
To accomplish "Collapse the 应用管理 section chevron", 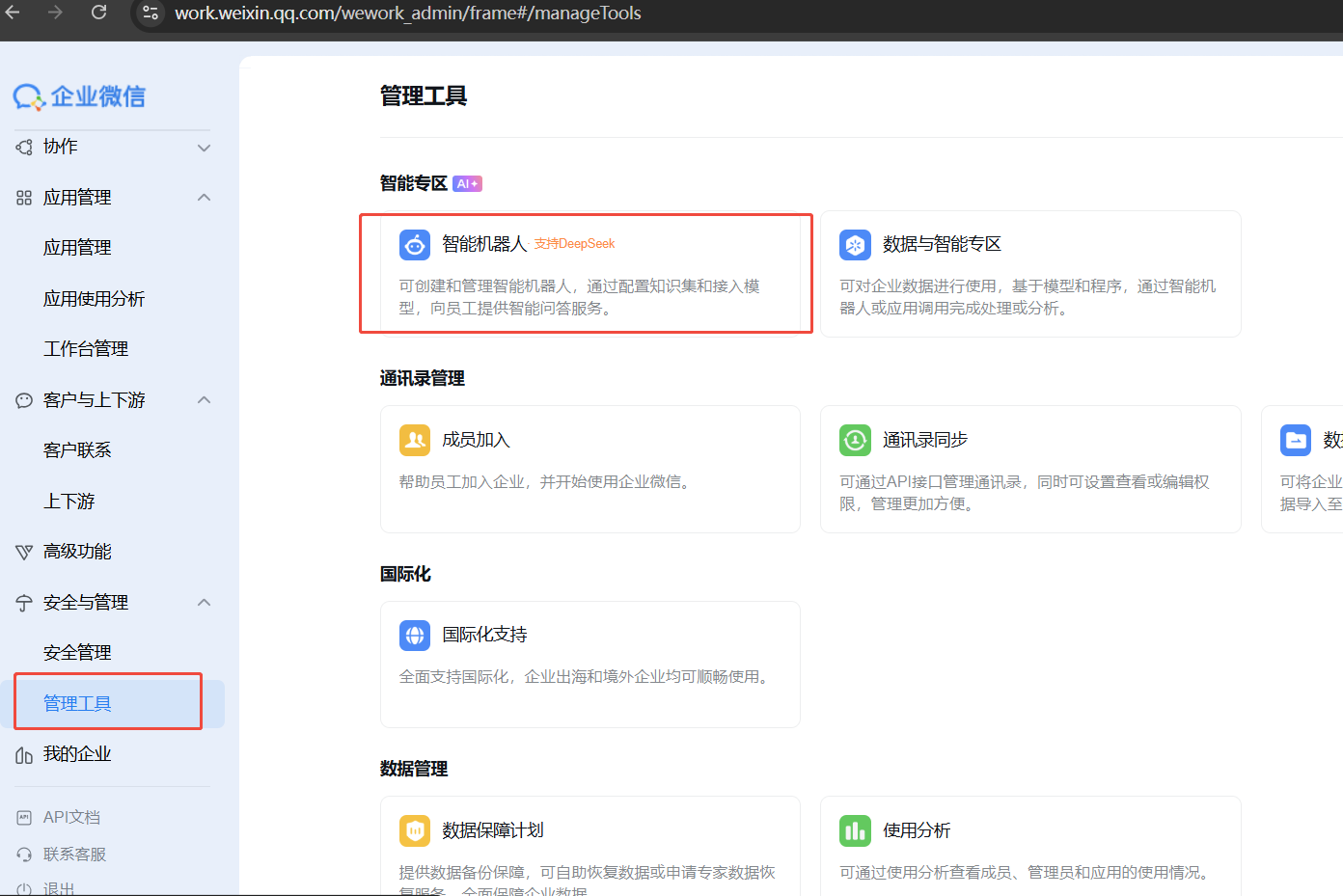I will [x=204, y=198].
